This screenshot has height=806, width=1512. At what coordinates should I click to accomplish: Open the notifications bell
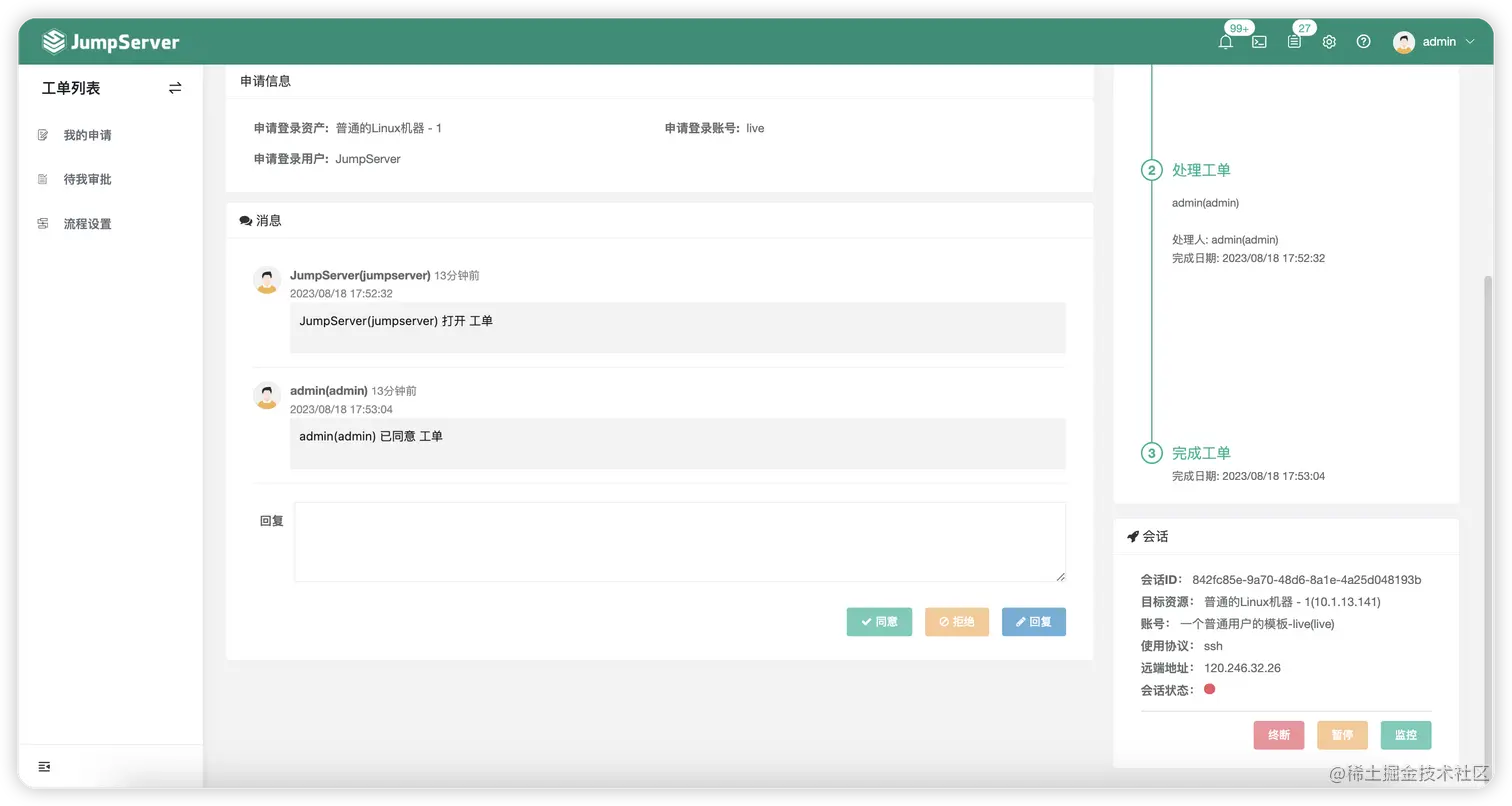[1225, 42]
